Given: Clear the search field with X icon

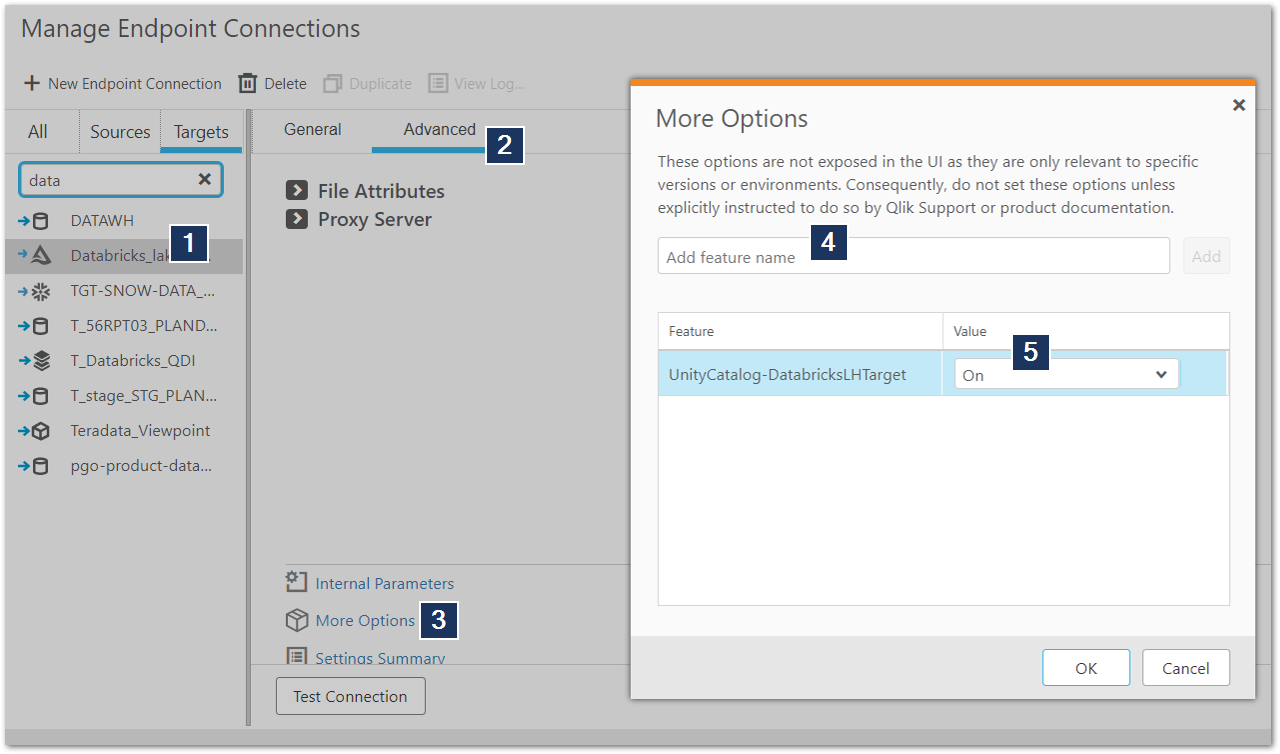Looking at the screenshot, I should click(x=204, y=180).
